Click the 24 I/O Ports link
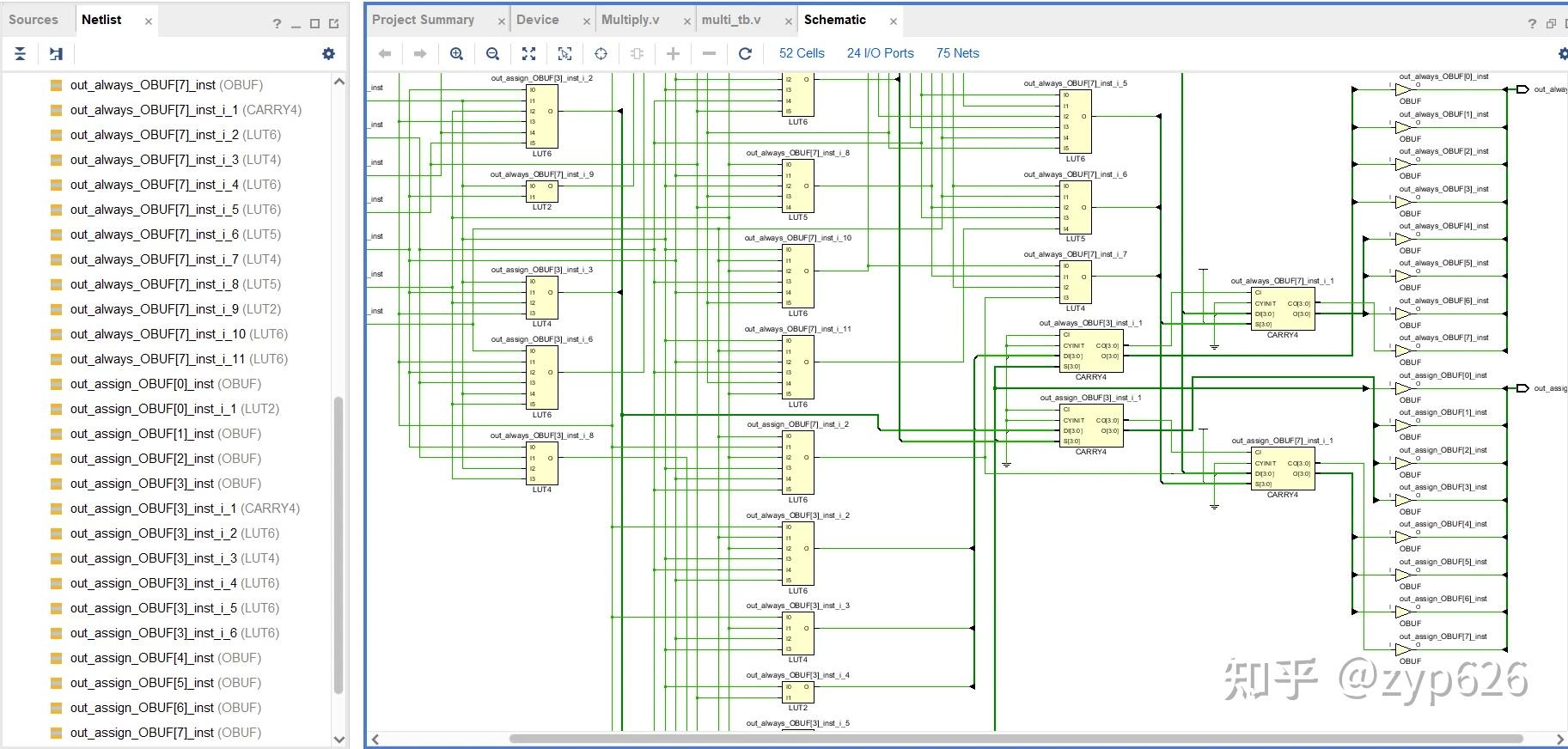1568x749 pixels. 880,53
